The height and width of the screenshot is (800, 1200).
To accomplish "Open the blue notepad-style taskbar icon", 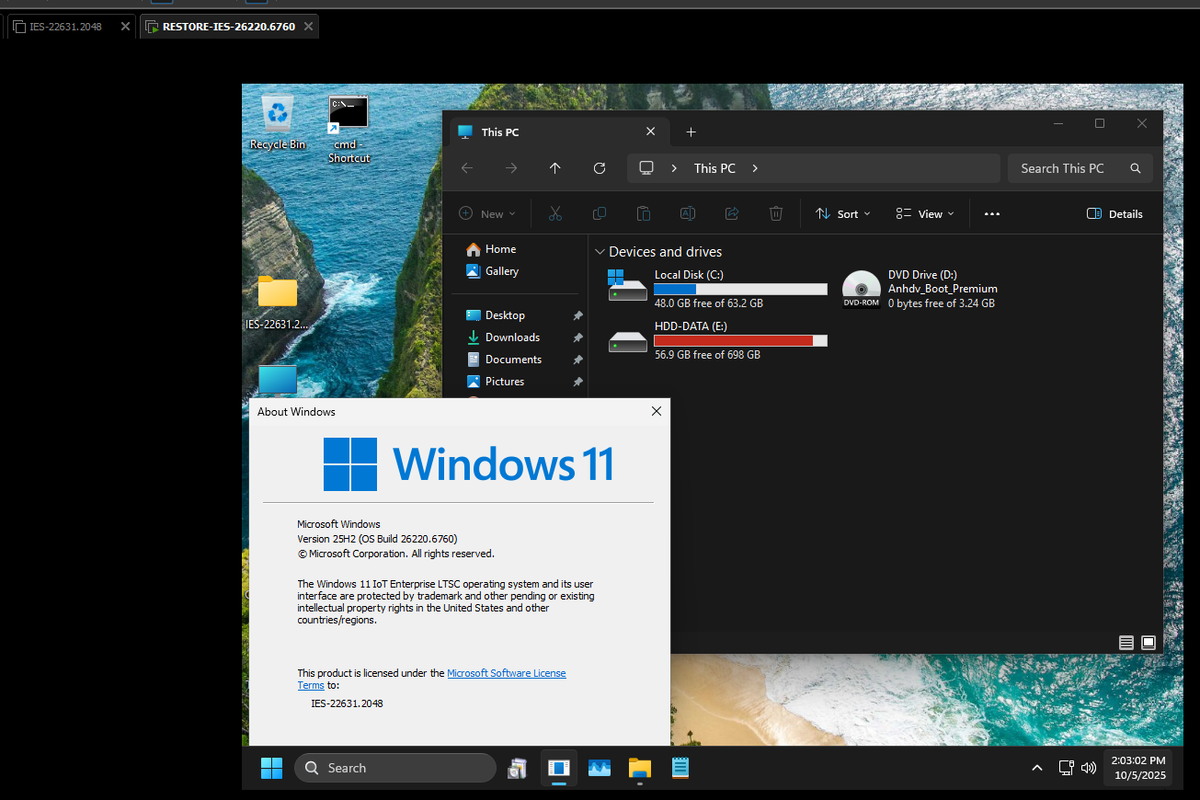I will click(681, 768).
